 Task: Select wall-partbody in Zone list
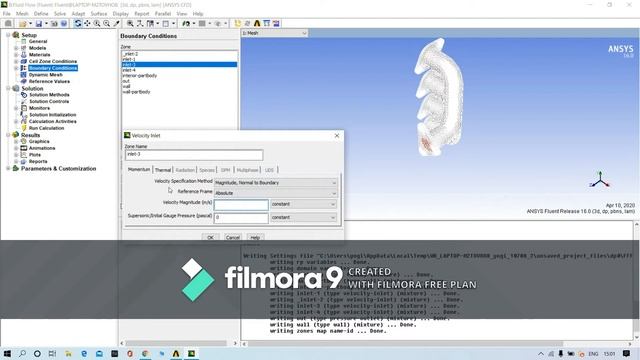[179, 92]
